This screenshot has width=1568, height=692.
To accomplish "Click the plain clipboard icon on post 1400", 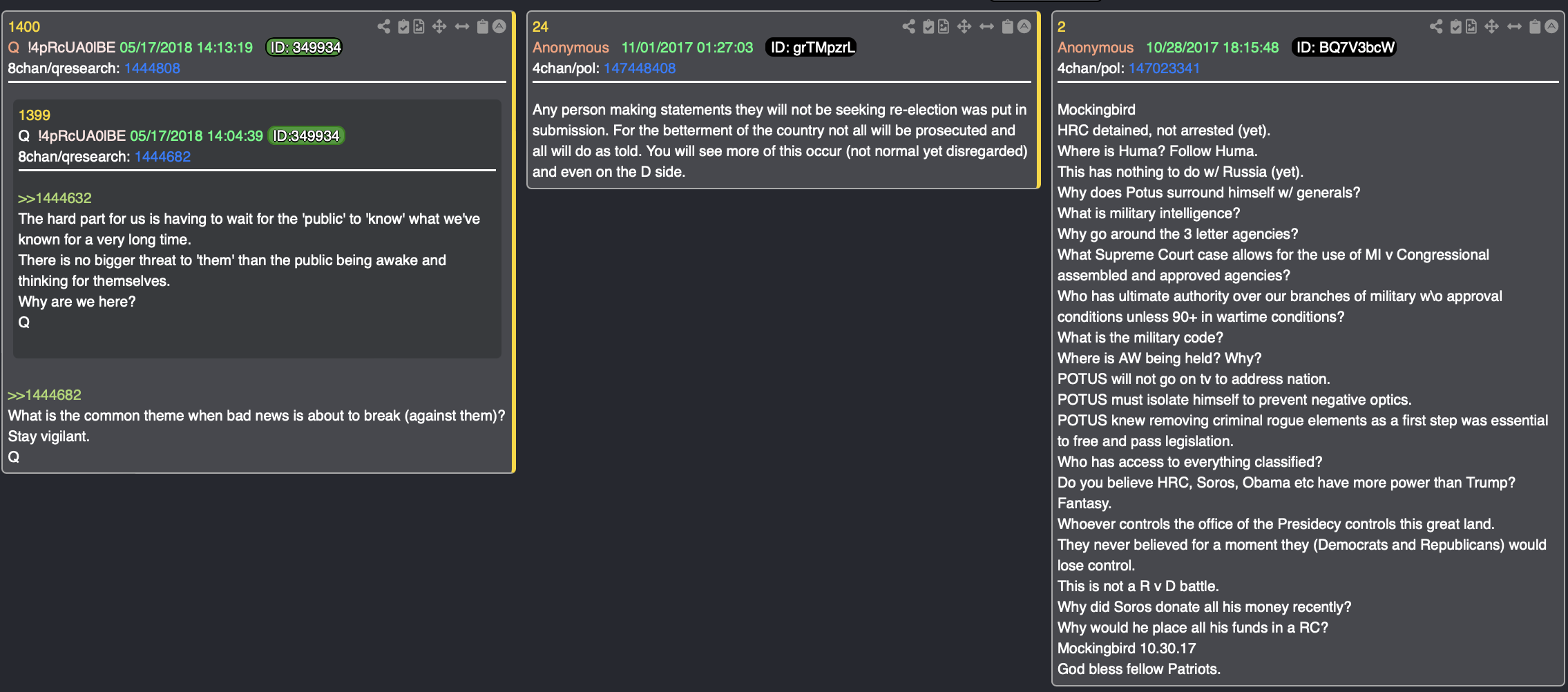I will coord(483,26).
